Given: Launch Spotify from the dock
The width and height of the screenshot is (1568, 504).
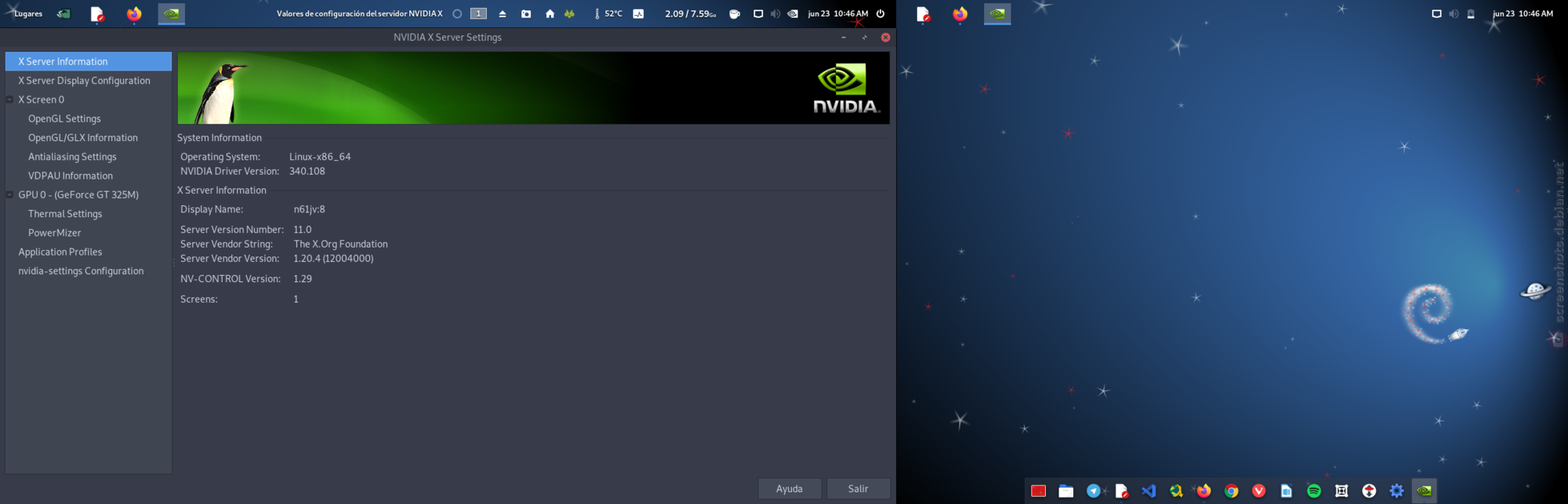Looking at the screenshot, I should tap(1314, 491).
